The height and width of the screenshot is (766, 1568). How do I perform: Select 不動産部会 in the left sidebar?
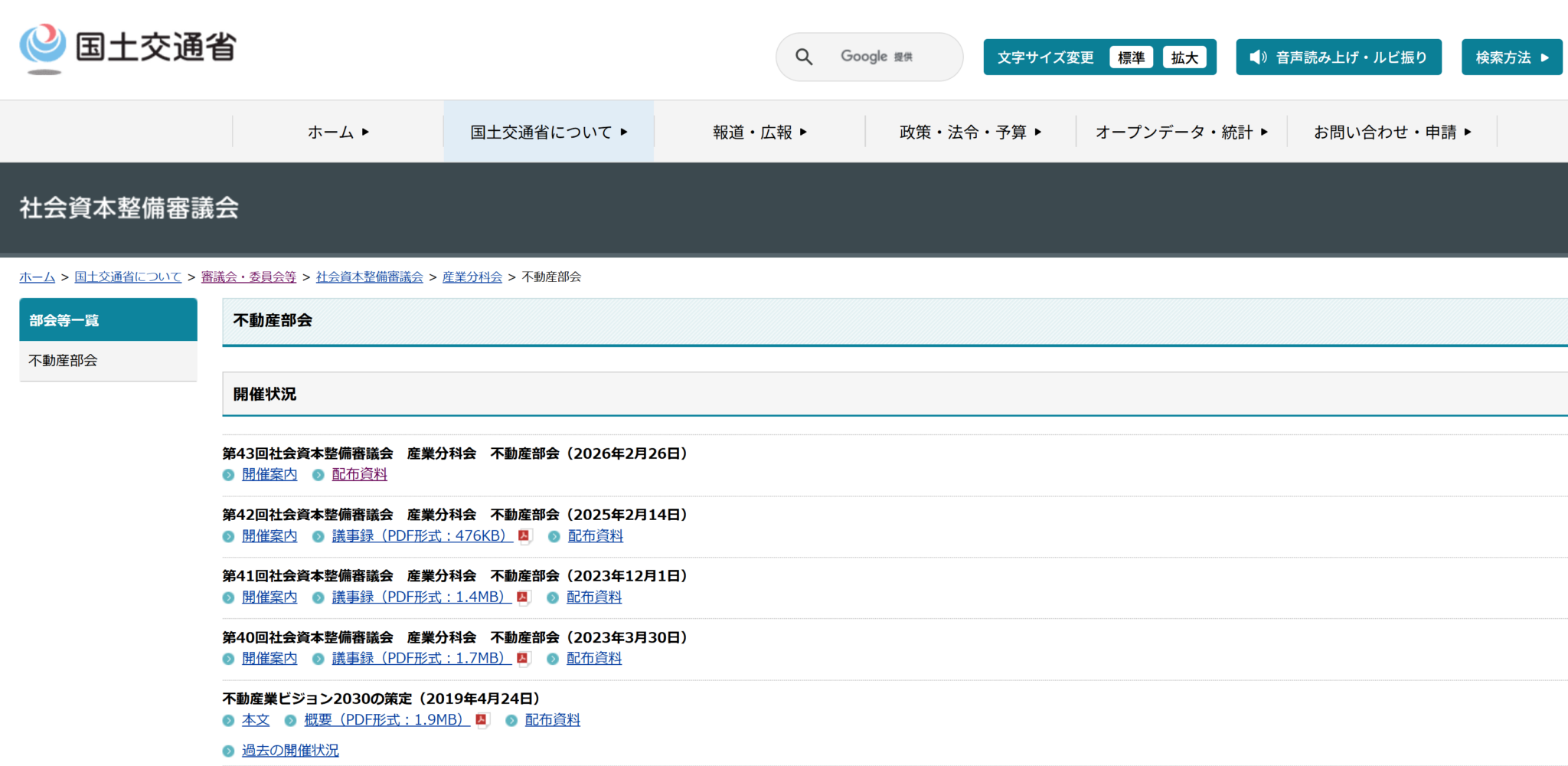[x=63, y=361]
